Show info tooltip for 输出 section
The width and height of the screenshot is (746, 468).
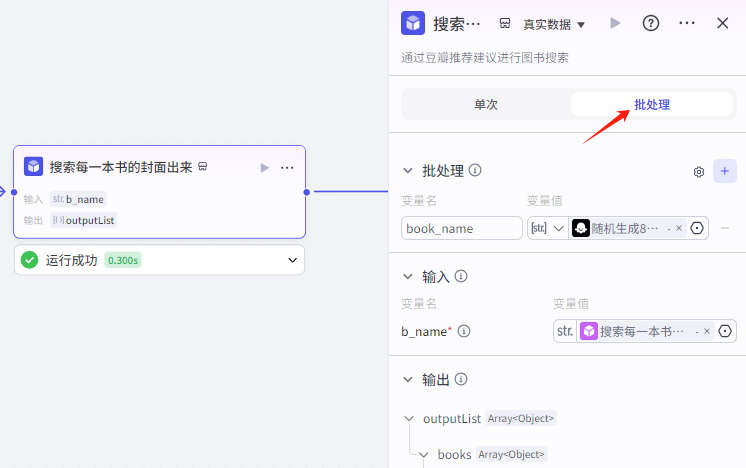[x=461, y=379]
